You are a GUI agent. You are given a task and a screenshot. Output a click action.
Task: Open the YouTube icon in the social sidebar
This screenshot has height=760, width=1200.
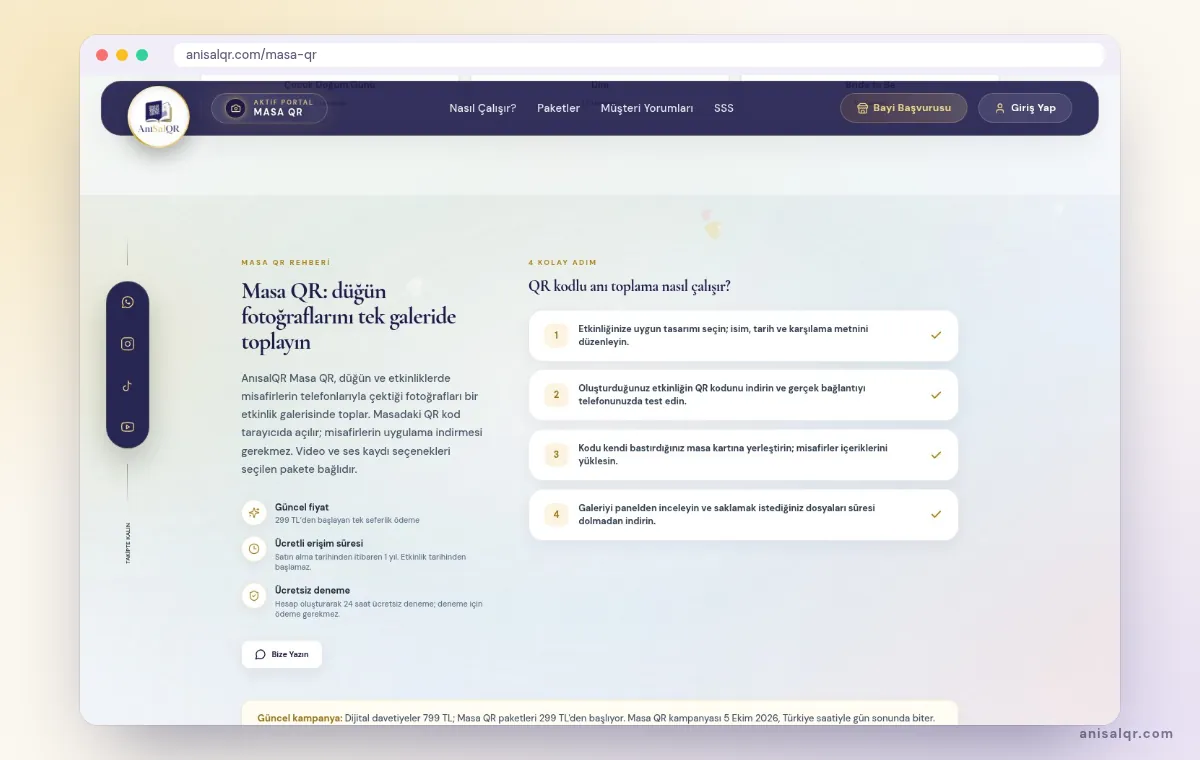tap(128, 427)
